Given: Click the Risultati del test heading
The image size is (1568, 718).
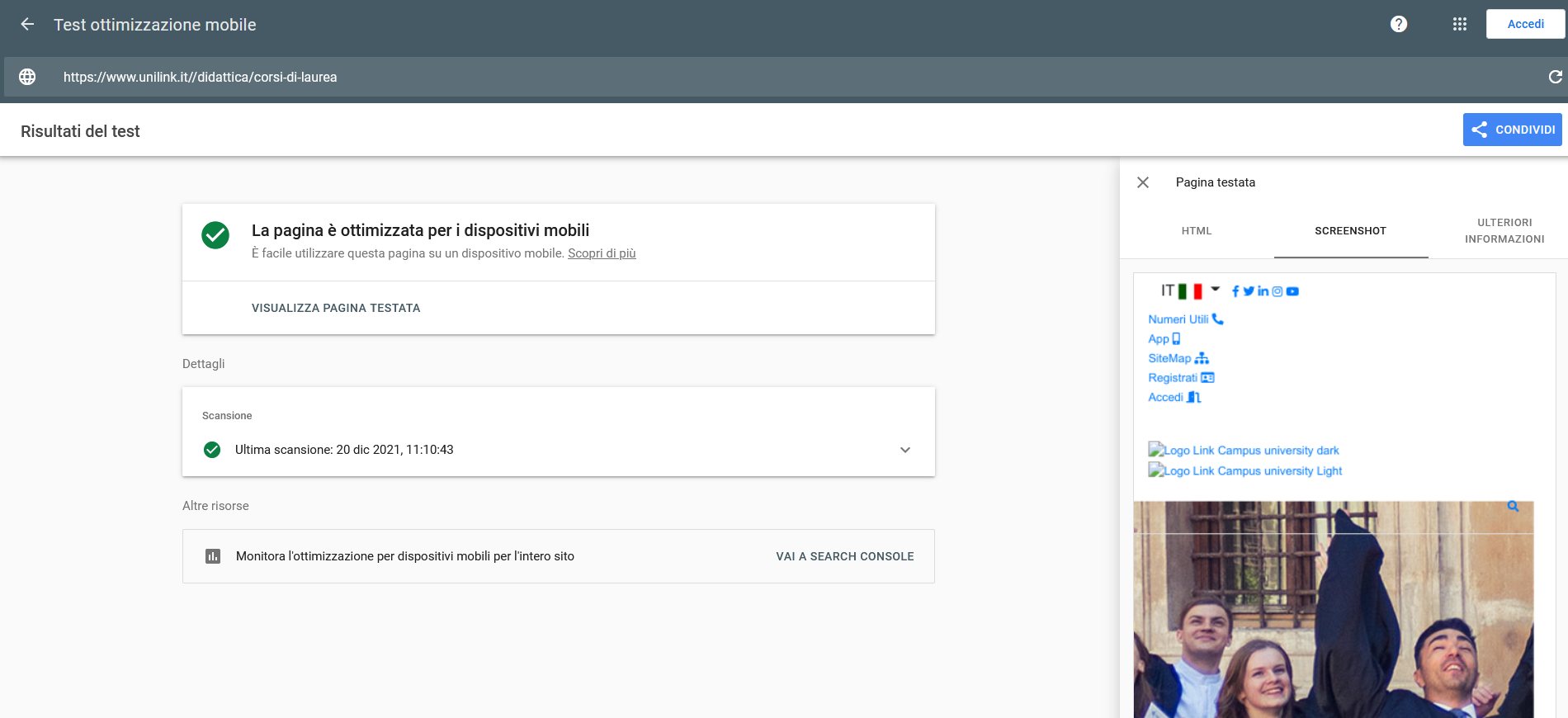Looking at the screenshot, I should 80,131.
